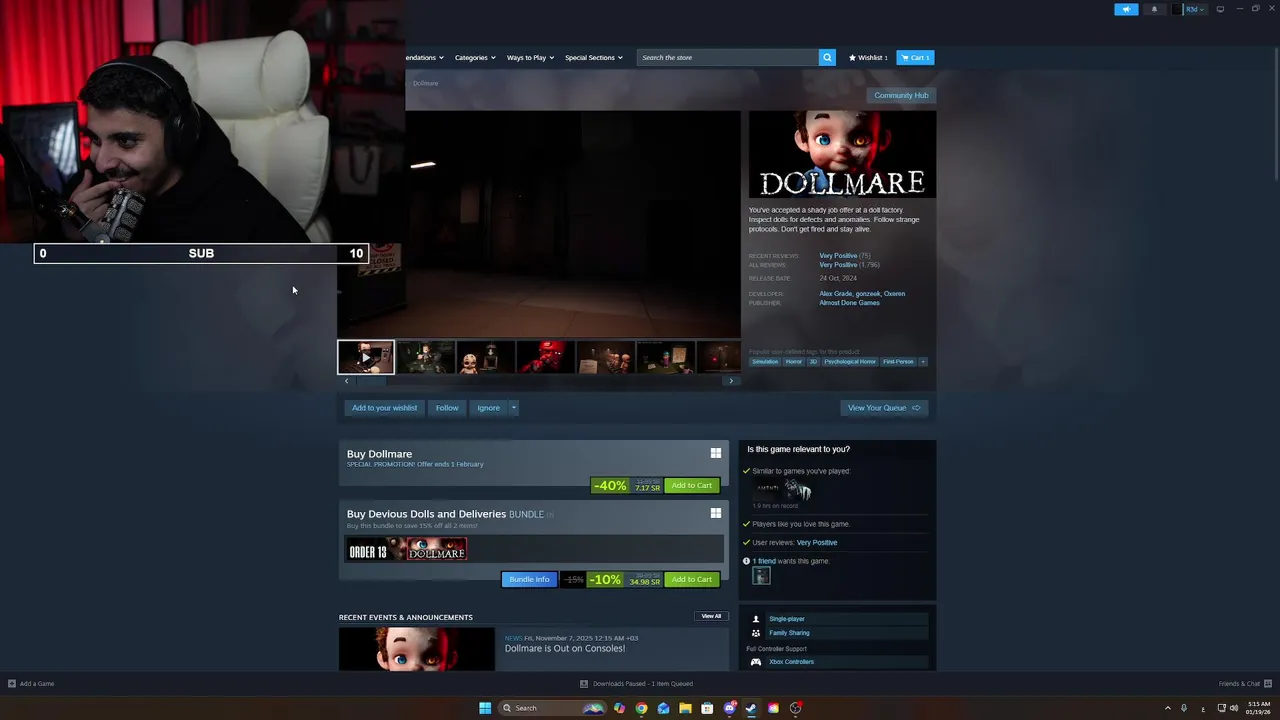Expand the Special Sections menu

(x=594, y=57)
